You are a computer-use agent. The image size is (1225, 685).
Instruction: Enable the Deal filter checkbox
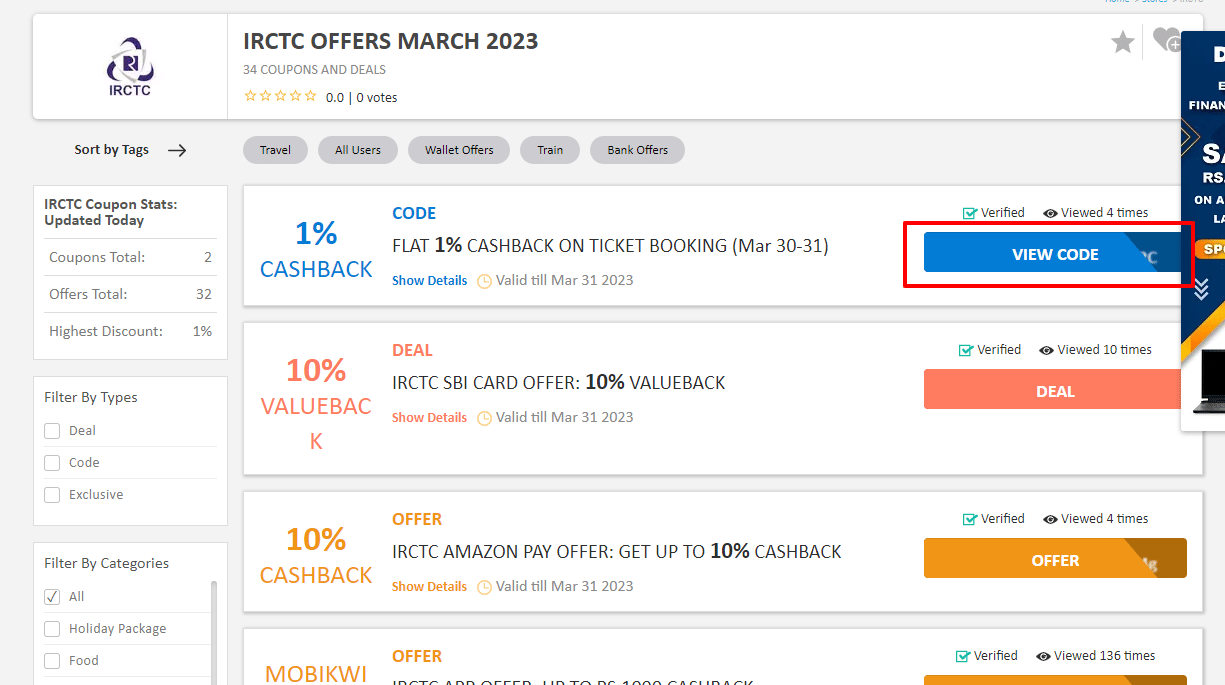coord(51,430)
